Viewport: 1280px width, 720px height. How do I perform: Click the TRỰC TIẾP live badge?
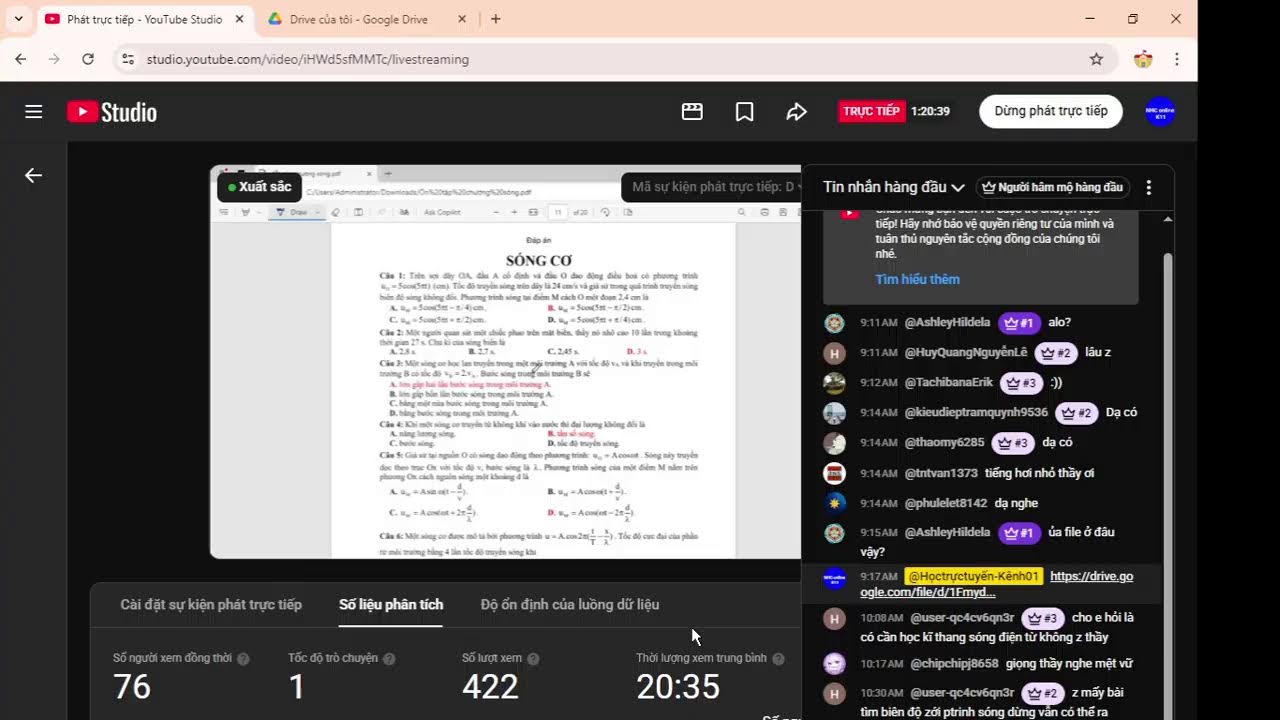tap(871, 112)
